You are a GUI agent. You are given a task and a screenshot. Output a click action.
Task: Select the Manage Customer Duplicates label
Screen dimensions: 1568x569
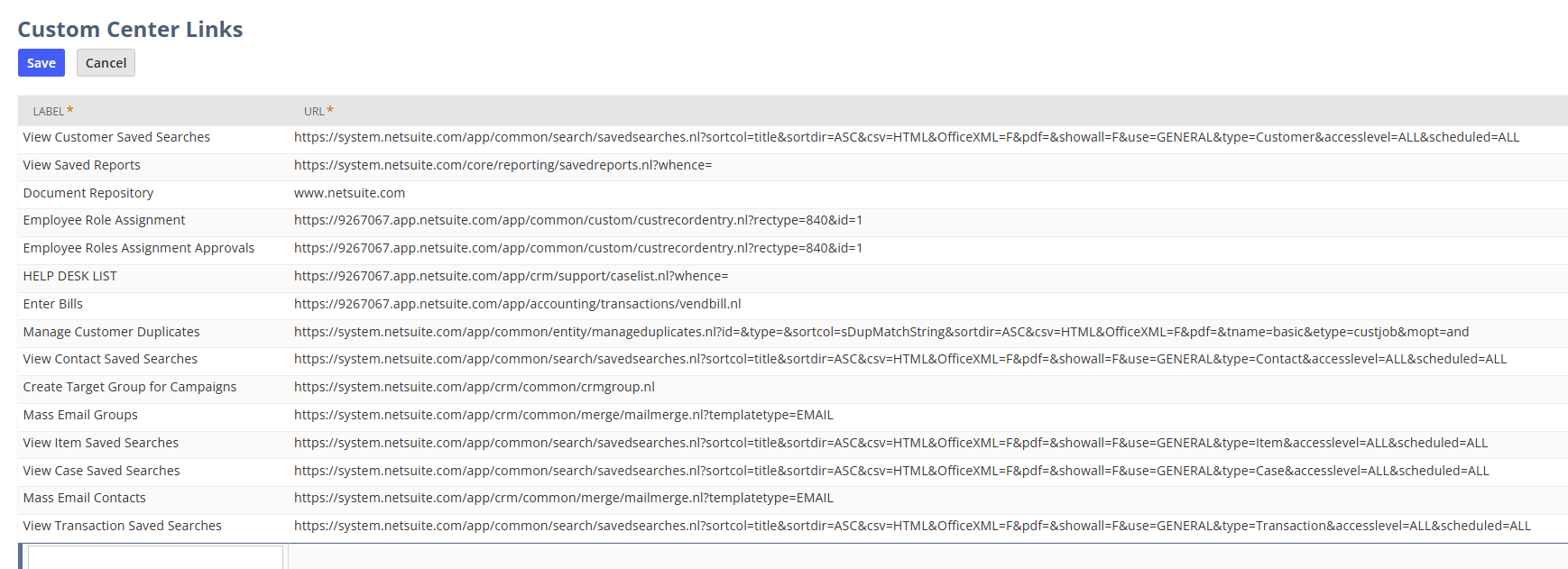tap(112, 333)
